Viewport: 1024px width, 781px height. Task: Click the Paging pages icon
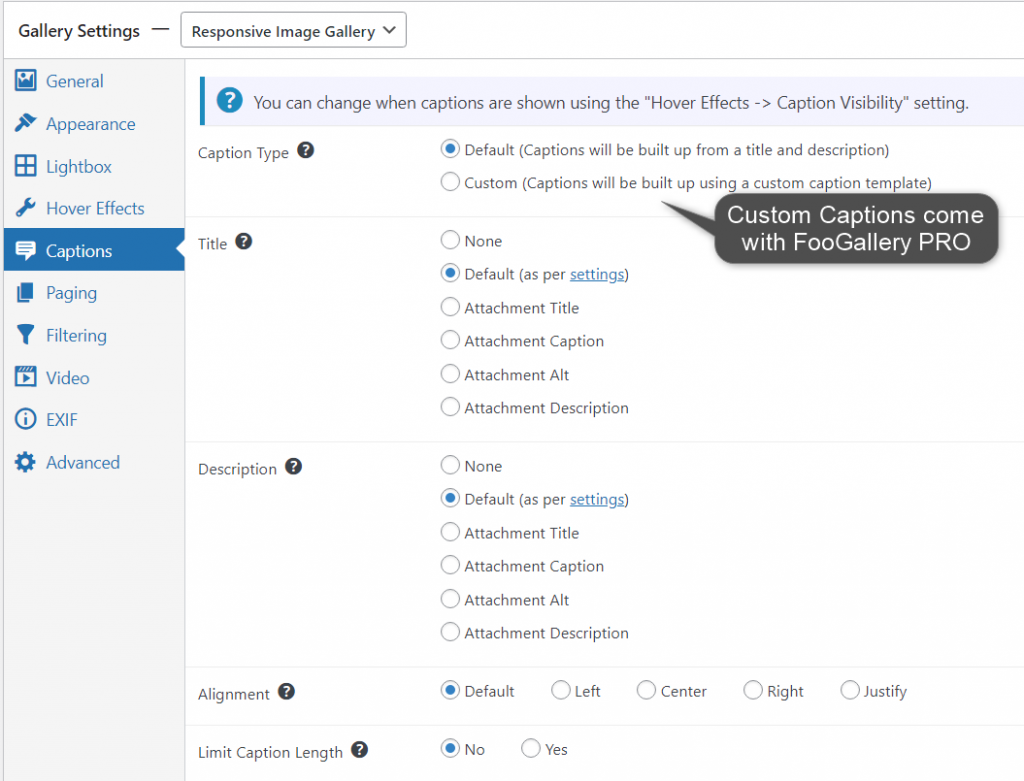(25, 293)
